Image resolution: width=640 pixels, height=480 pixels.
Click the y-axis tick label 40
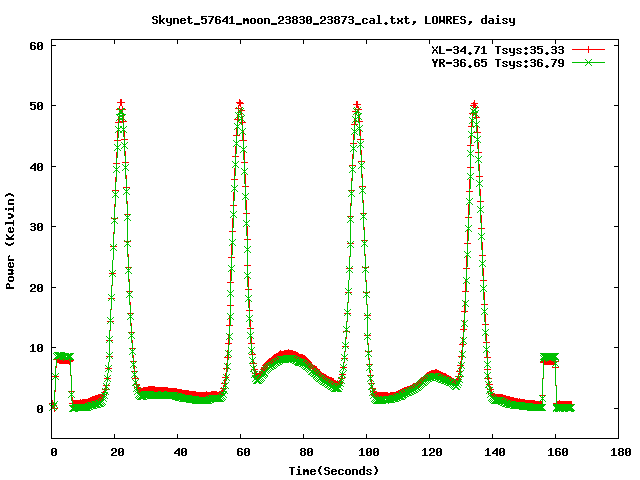pos(36,167)
